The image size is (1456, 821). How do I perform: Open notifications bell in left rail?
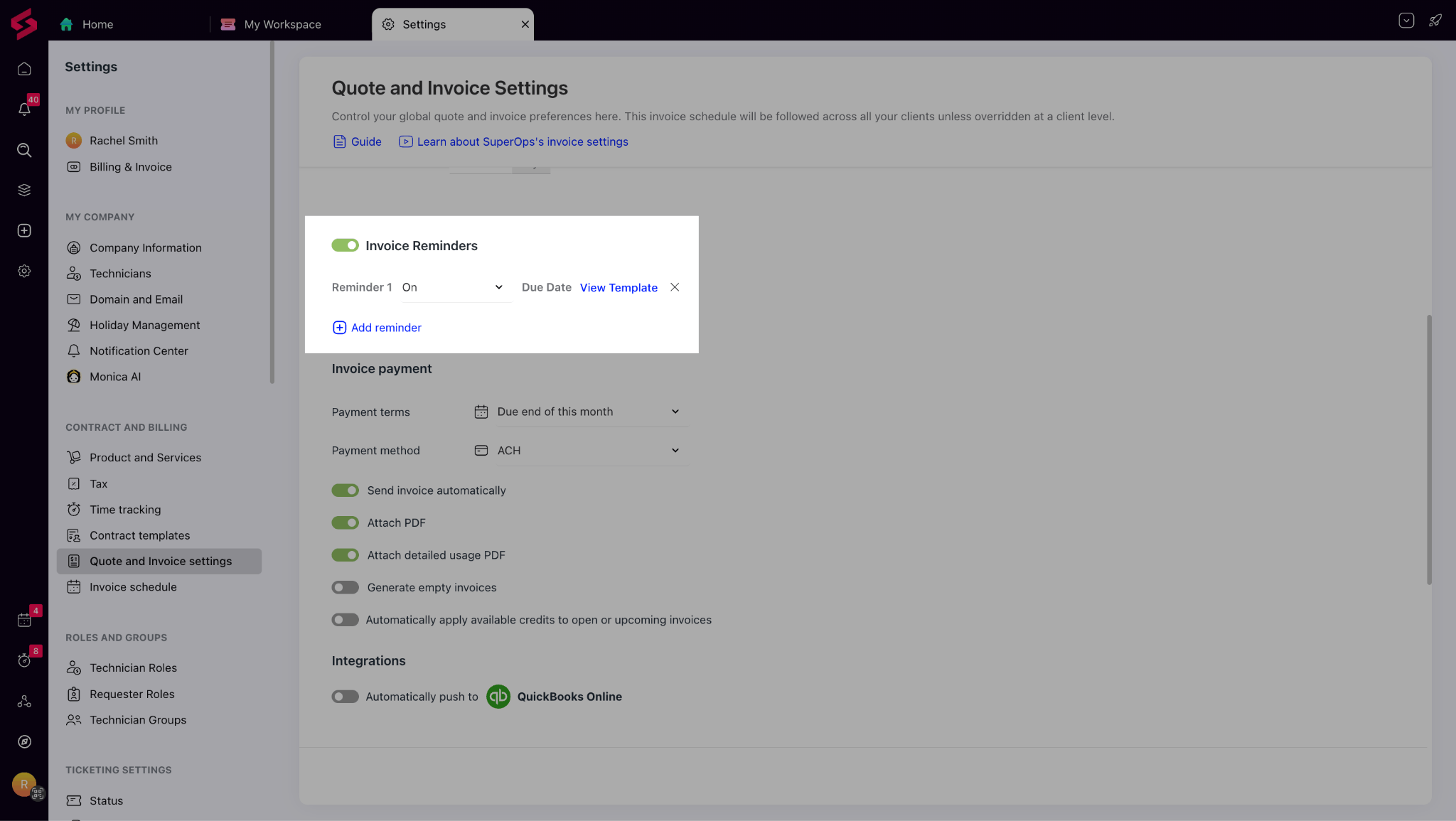click(24, 109)
